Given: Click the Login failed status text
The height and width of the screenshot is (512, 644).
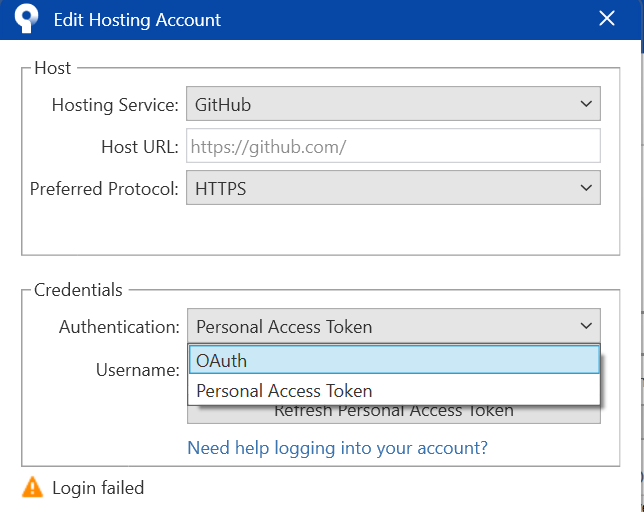Looking at the screenshot, I should [x=98, y=488].
